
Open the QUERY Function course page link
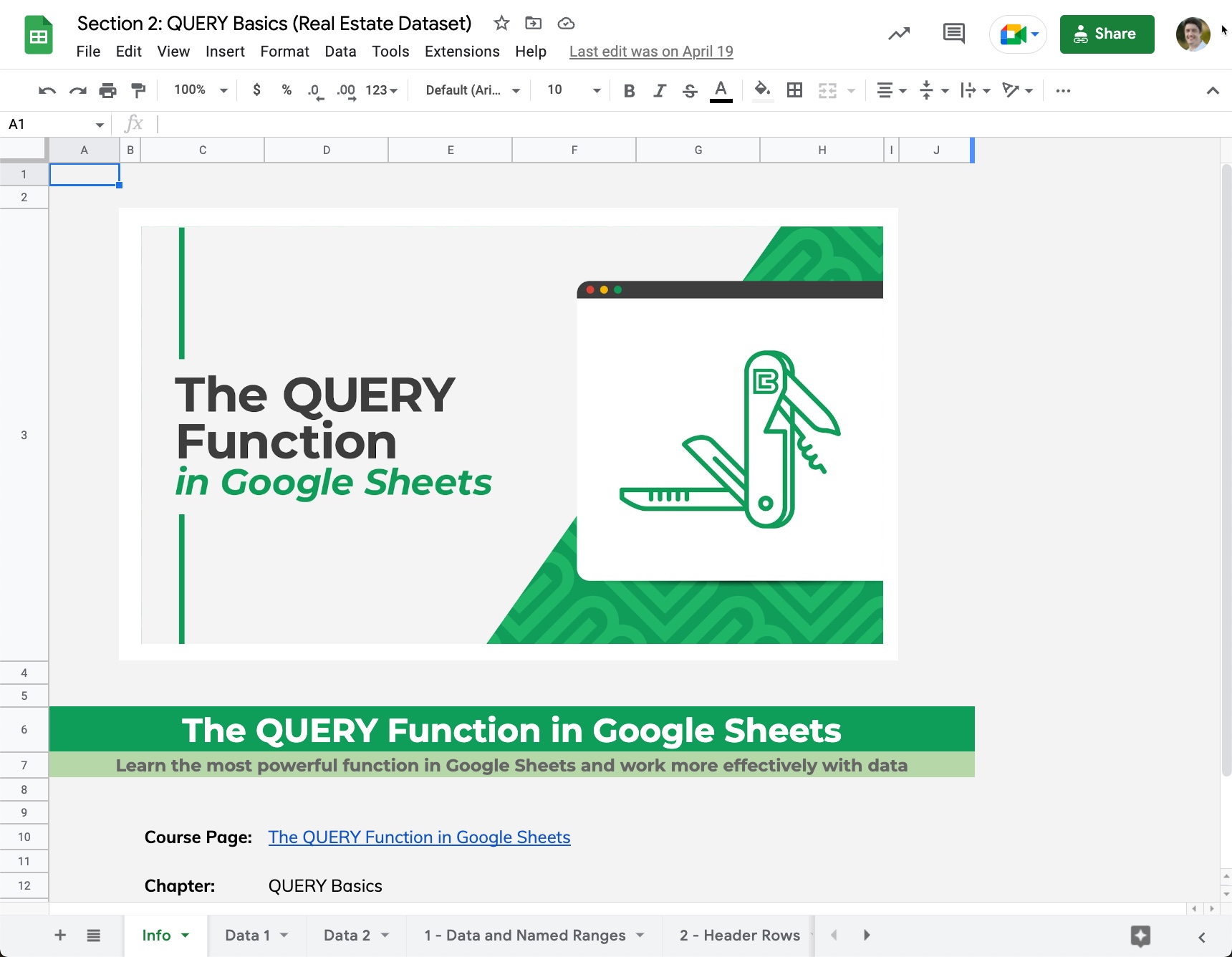(x=419, y=837)
